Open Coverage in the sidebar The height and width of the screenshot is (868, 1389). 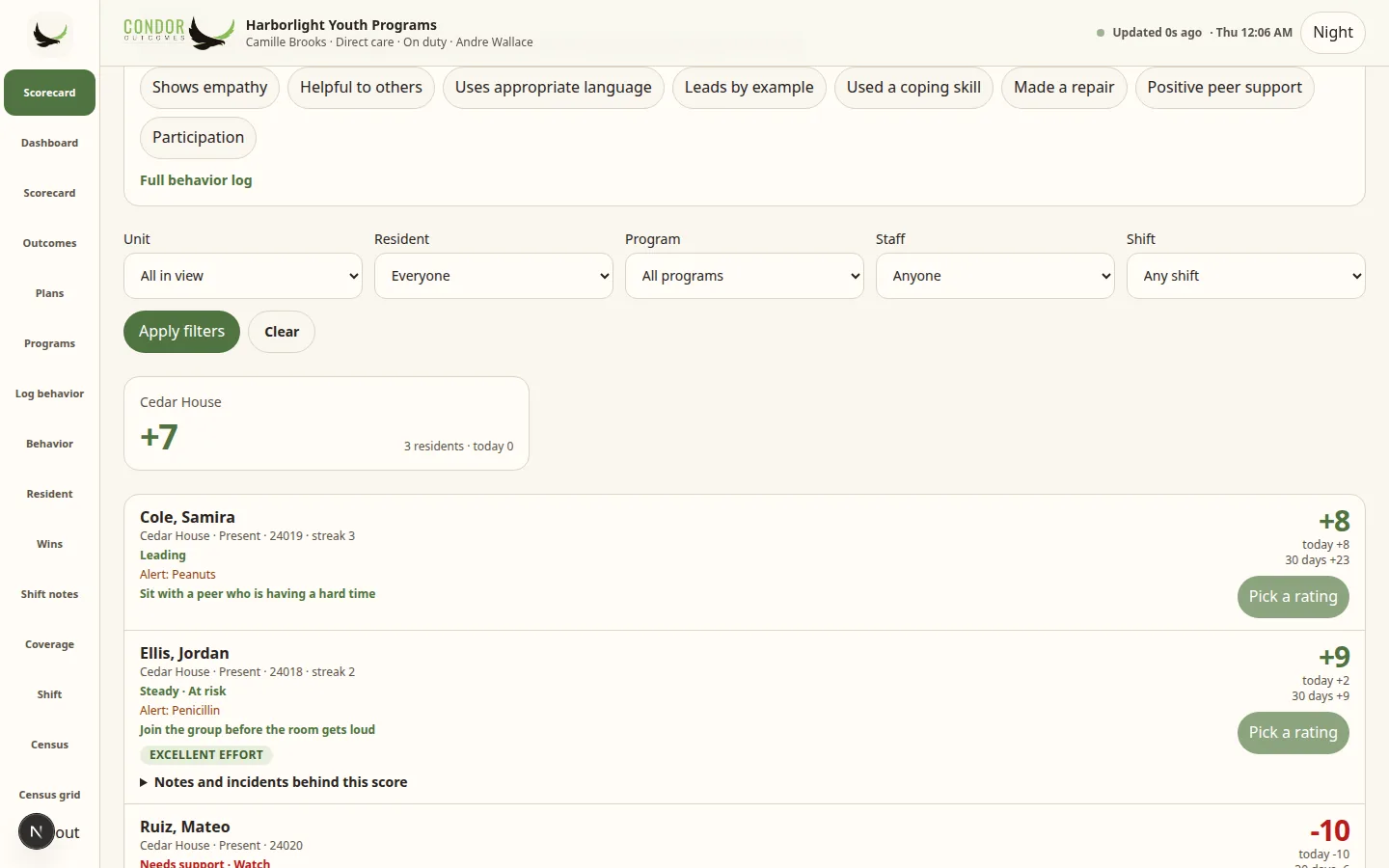tap(49, 644)
